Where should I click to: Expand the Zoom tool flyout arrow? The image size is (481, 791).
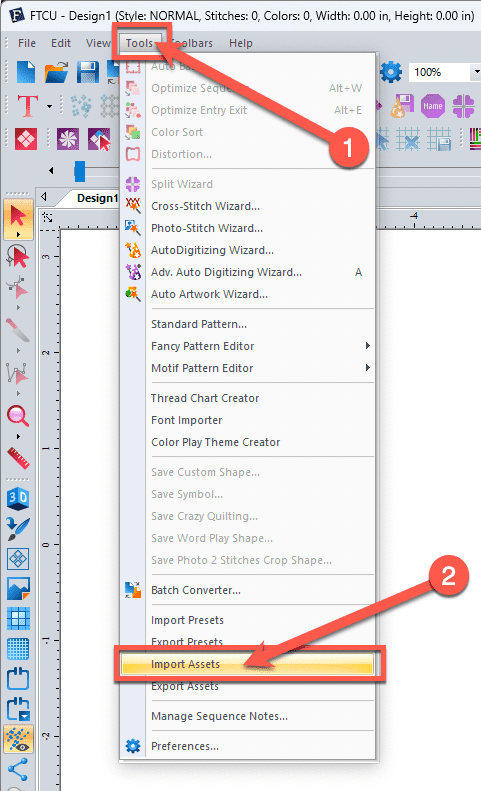click(x=19, y=436)
